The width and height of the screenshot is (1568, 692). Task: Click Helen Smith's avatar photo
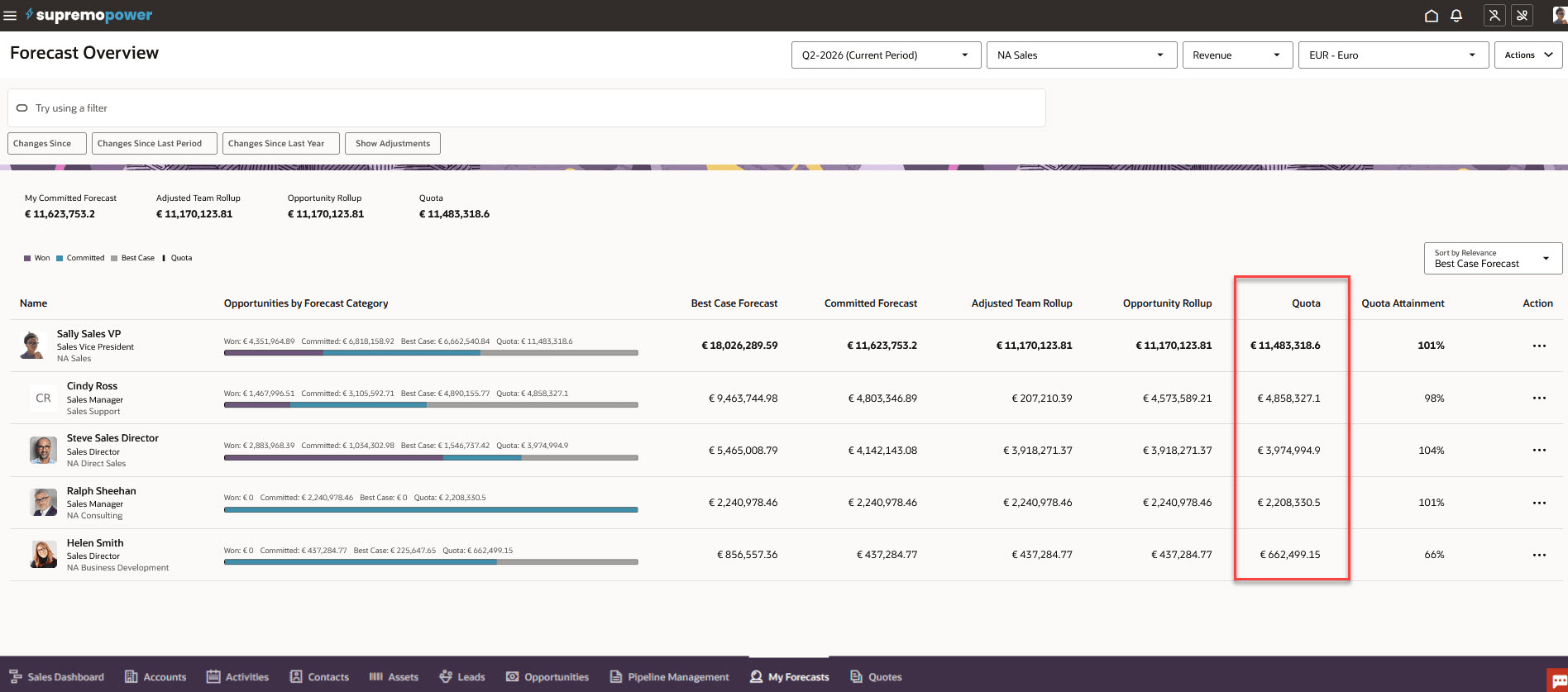coord(43,554)
